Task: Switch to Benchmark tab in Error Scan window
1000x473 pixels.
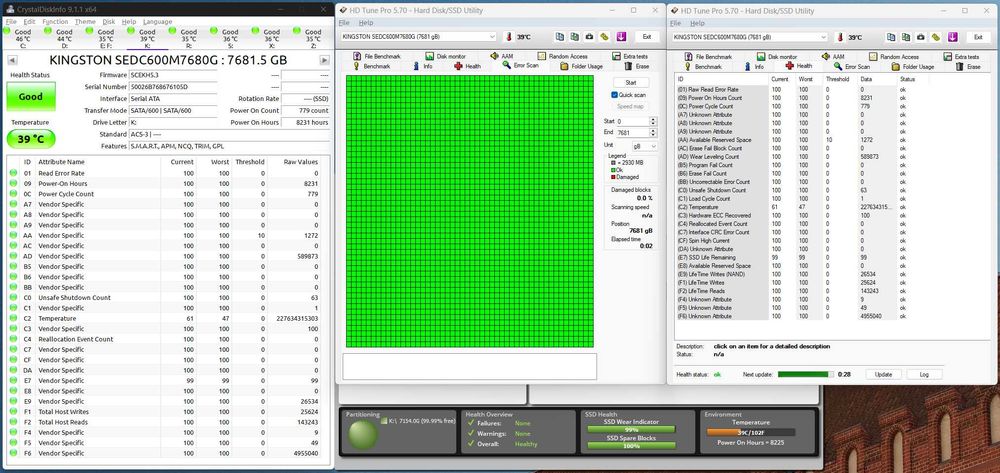Action: click(x=371, y=66)
